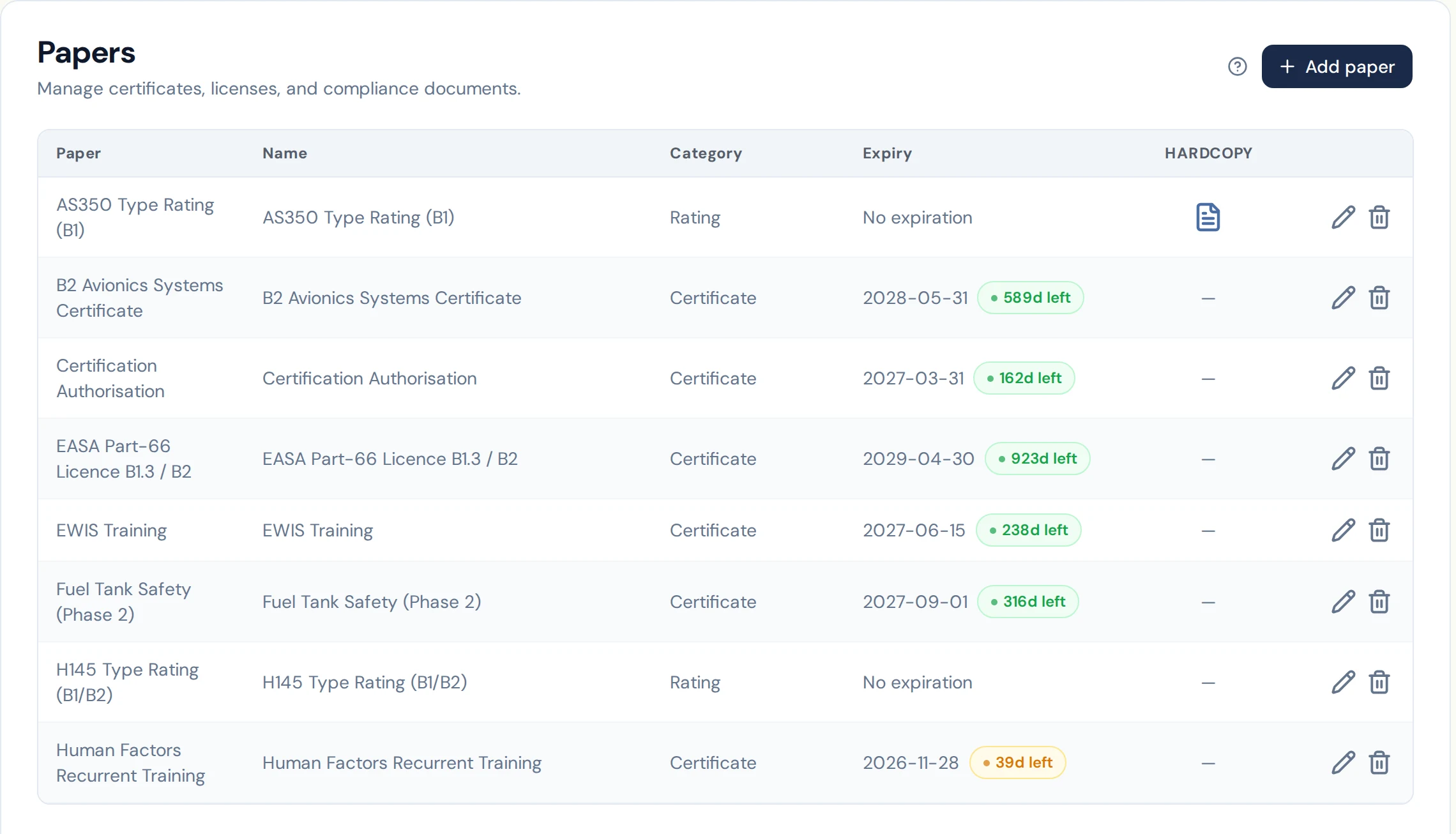This screenshot has height=834, width=1456.
Task: Delete the H145 Type Rating (B1/B2) paper
Action: [1379, 682]
